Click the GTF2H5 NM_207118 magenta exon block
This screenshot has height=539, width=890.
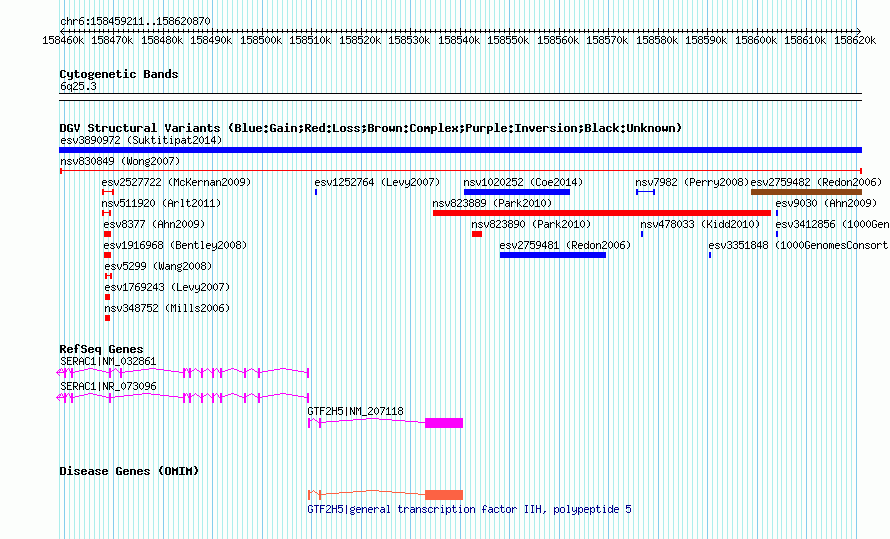[x=444, y=423]
